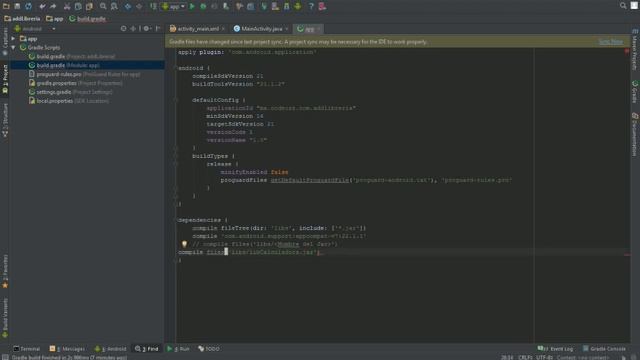Click the Redo arrow icon
The image size is (640, 360).
53,6
